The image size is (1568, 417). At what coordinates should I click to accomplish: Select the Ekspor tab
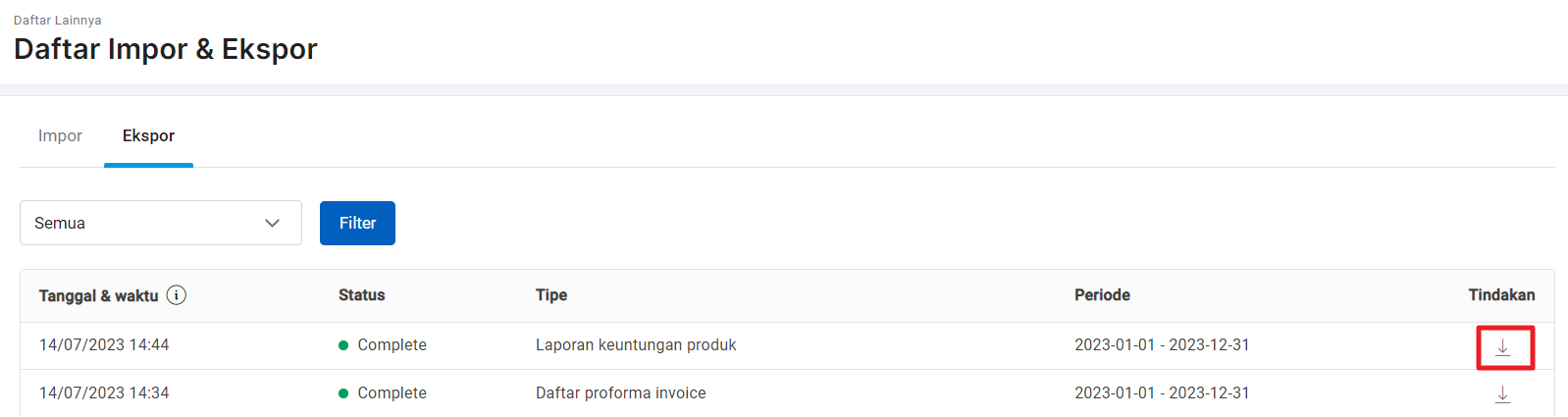coord(148,135)
